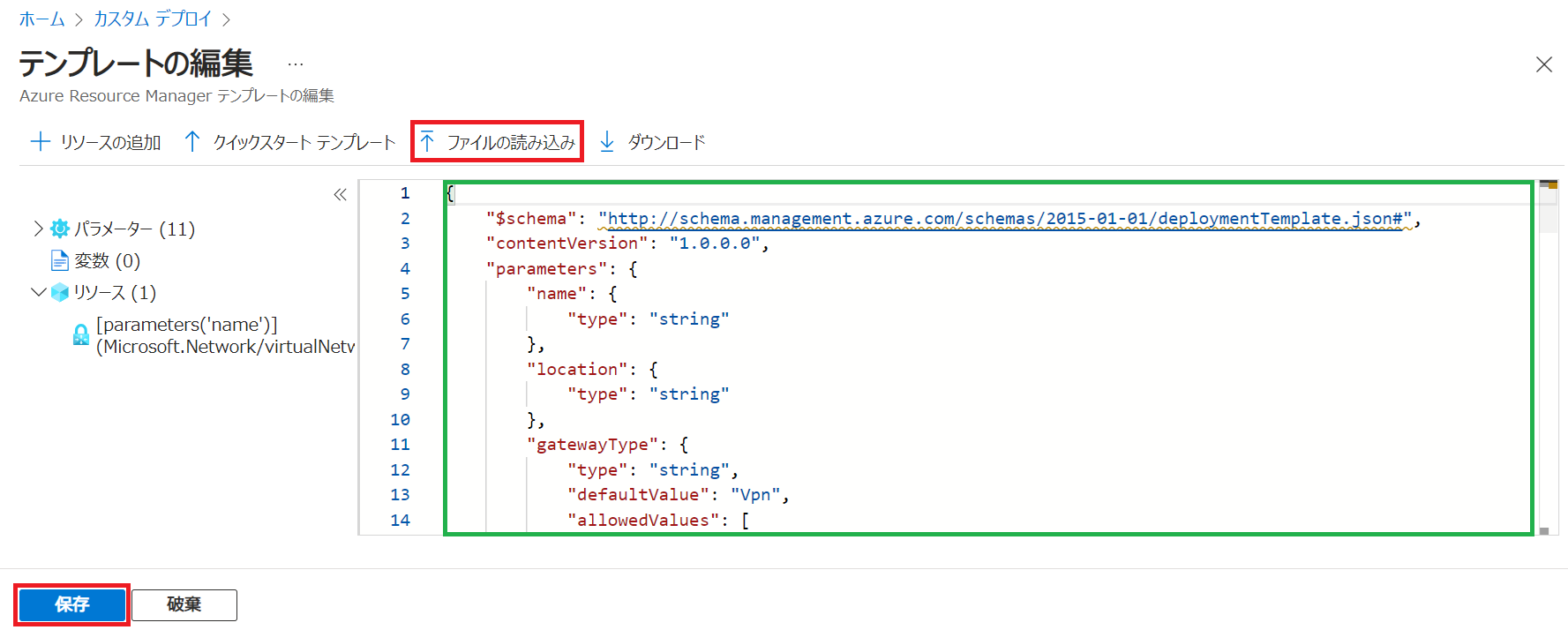
Task: Click the upload arrow icon for ファイルの読み込み
Action: point(428,142)
